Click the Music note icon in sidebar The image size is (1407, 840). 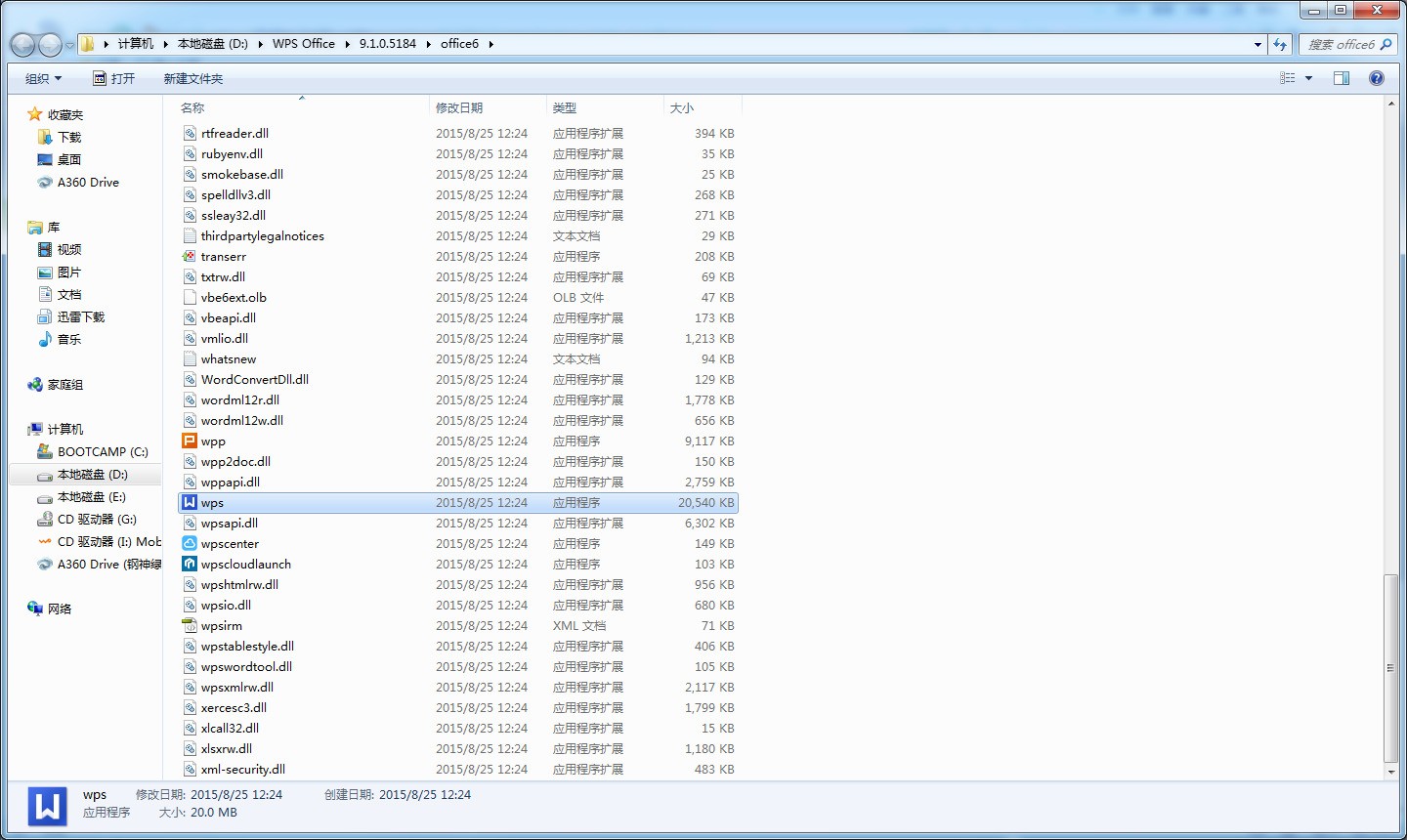point(45,339)
